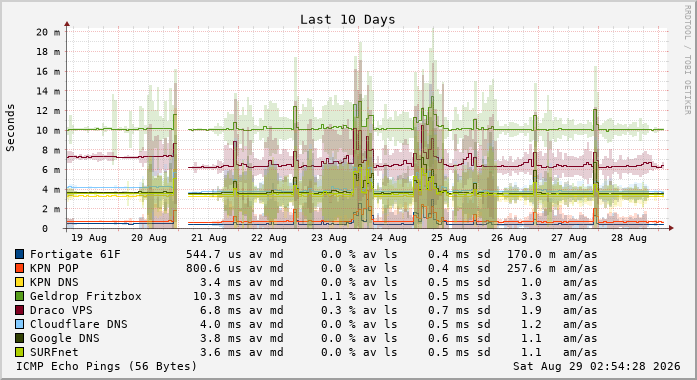Click the Draco VPS maroon legend swatch
697x380 pixels.
(20, 310)
